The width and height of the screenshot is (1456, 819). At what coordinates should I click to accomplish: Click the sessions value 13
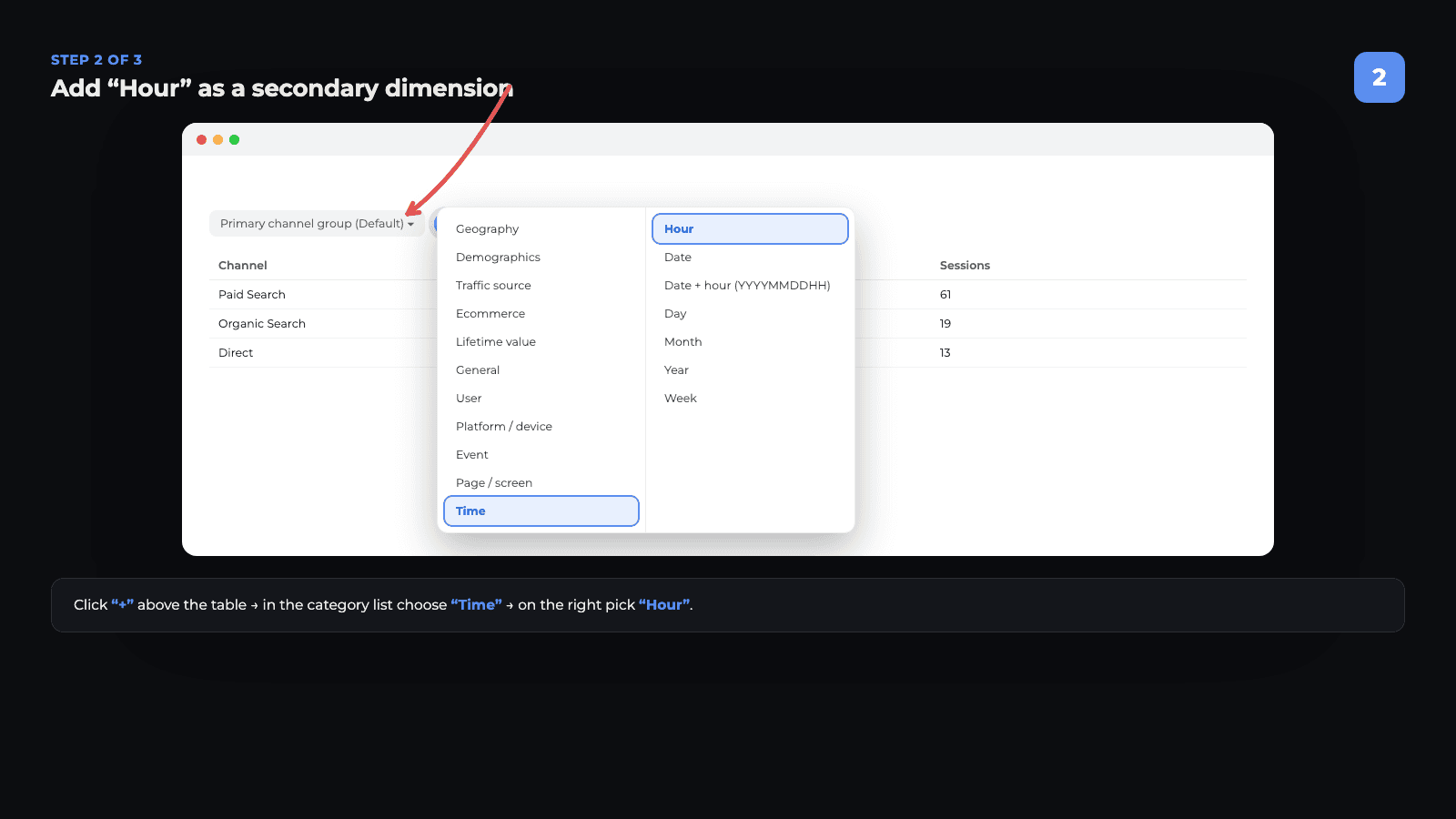(x=945, y=353)
